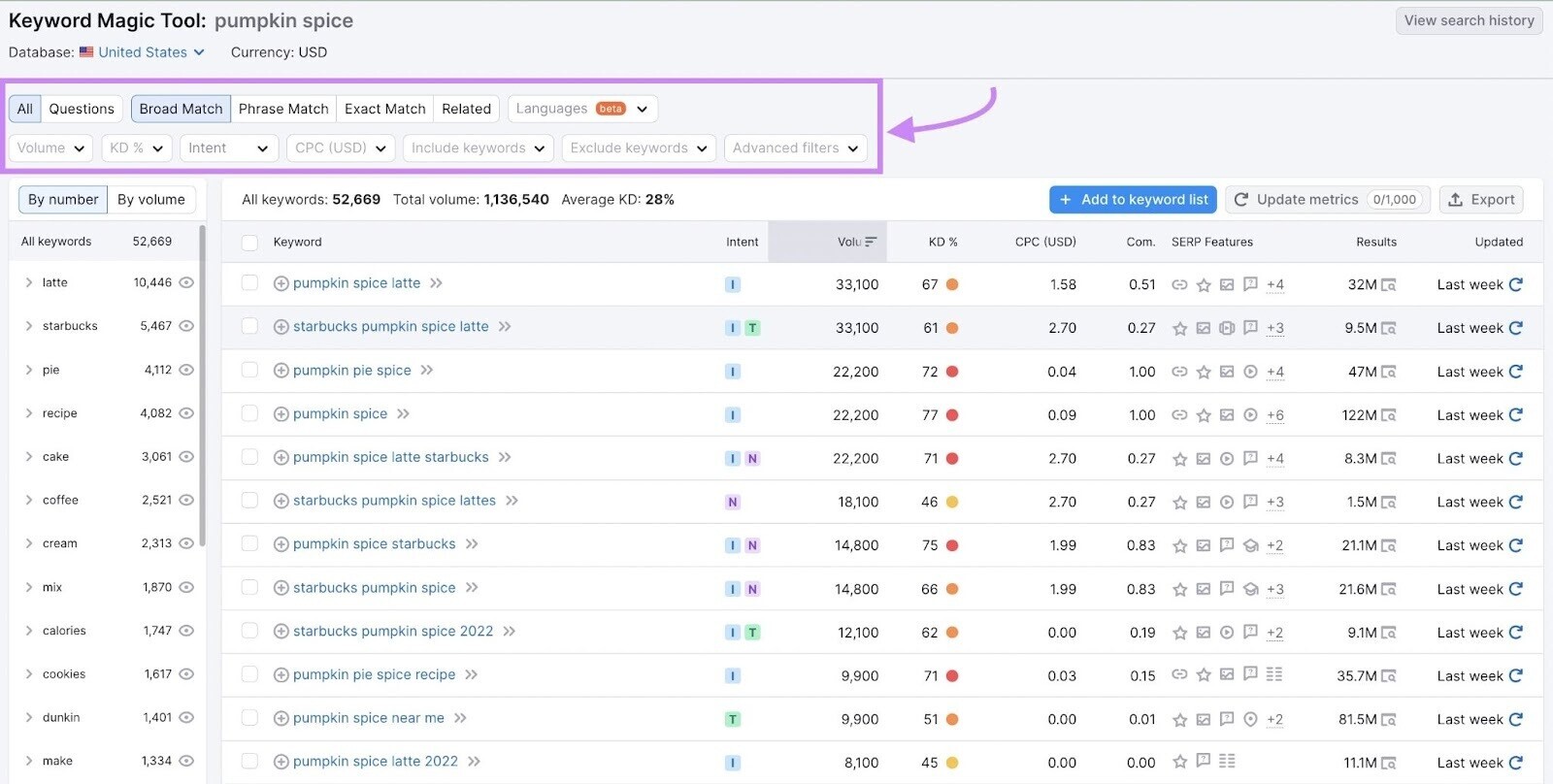The height and width of the screenshot is (784, 1553).
Task: Click refresh icon on pumpkin spice near me row
Action: pos(1516,719)
